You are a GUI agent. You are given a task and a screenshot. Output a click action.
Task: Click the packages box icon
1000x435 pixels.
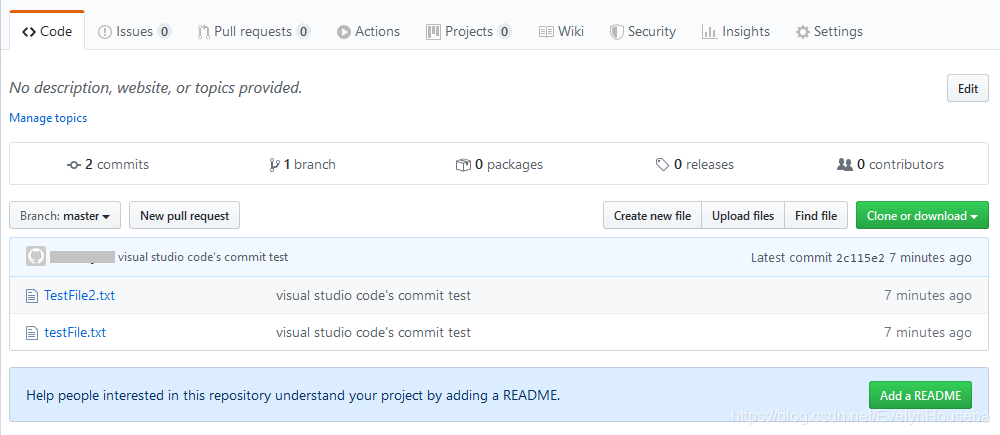point(463,164)
